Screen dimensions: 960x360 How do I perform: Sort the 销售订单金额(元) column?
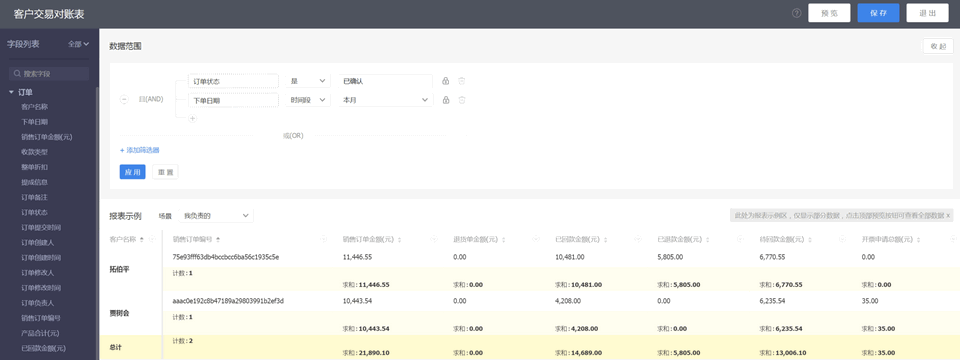point(401,239)
